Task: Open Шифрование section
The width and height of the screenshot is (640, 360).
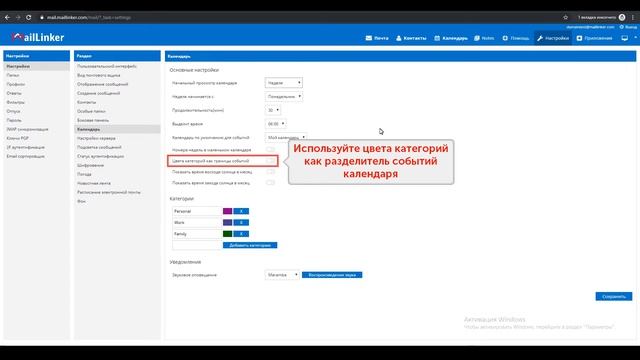Action: point(117,165)
